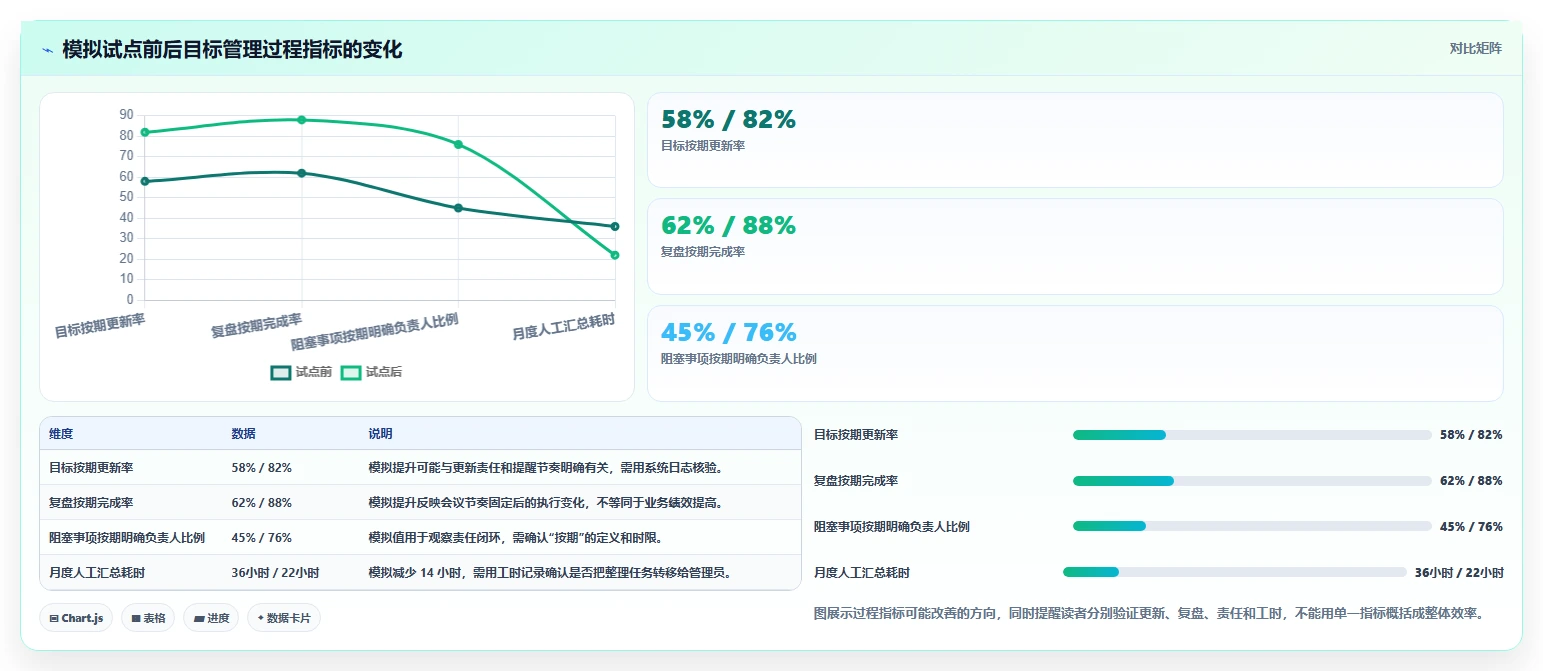Click the 月度人工汇总耗时 progress bar
The height and width of the screenshot is (671, 1543).
coord(1235,572)
